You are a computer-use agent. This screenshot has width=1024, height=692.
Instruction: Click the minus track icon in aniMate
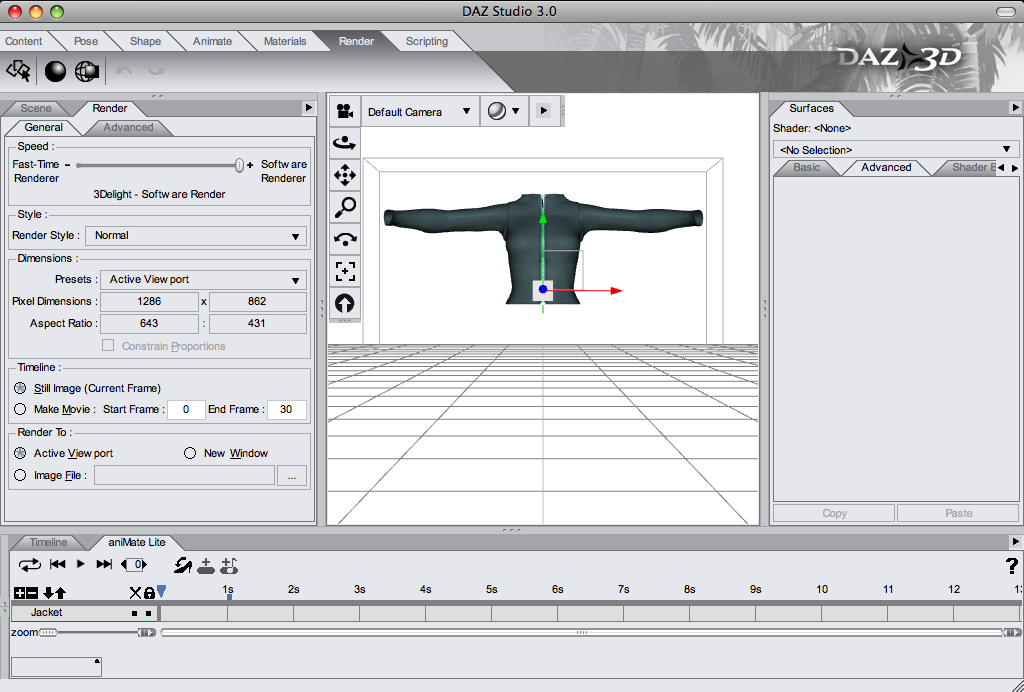[32, 593]
